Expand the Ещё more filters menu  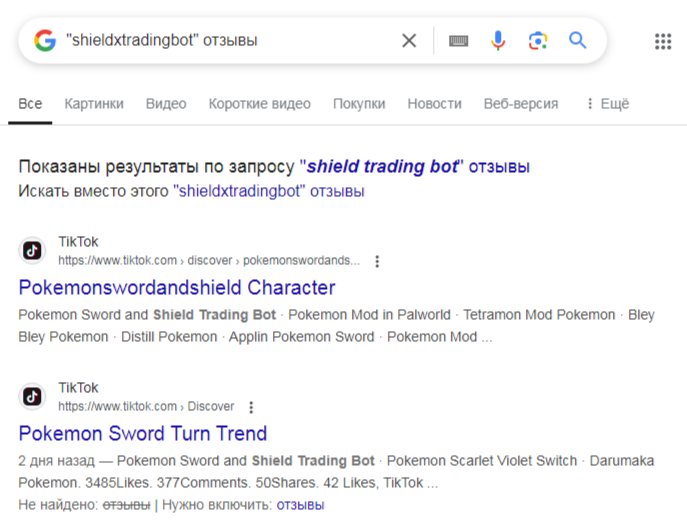tap(607, 104)
